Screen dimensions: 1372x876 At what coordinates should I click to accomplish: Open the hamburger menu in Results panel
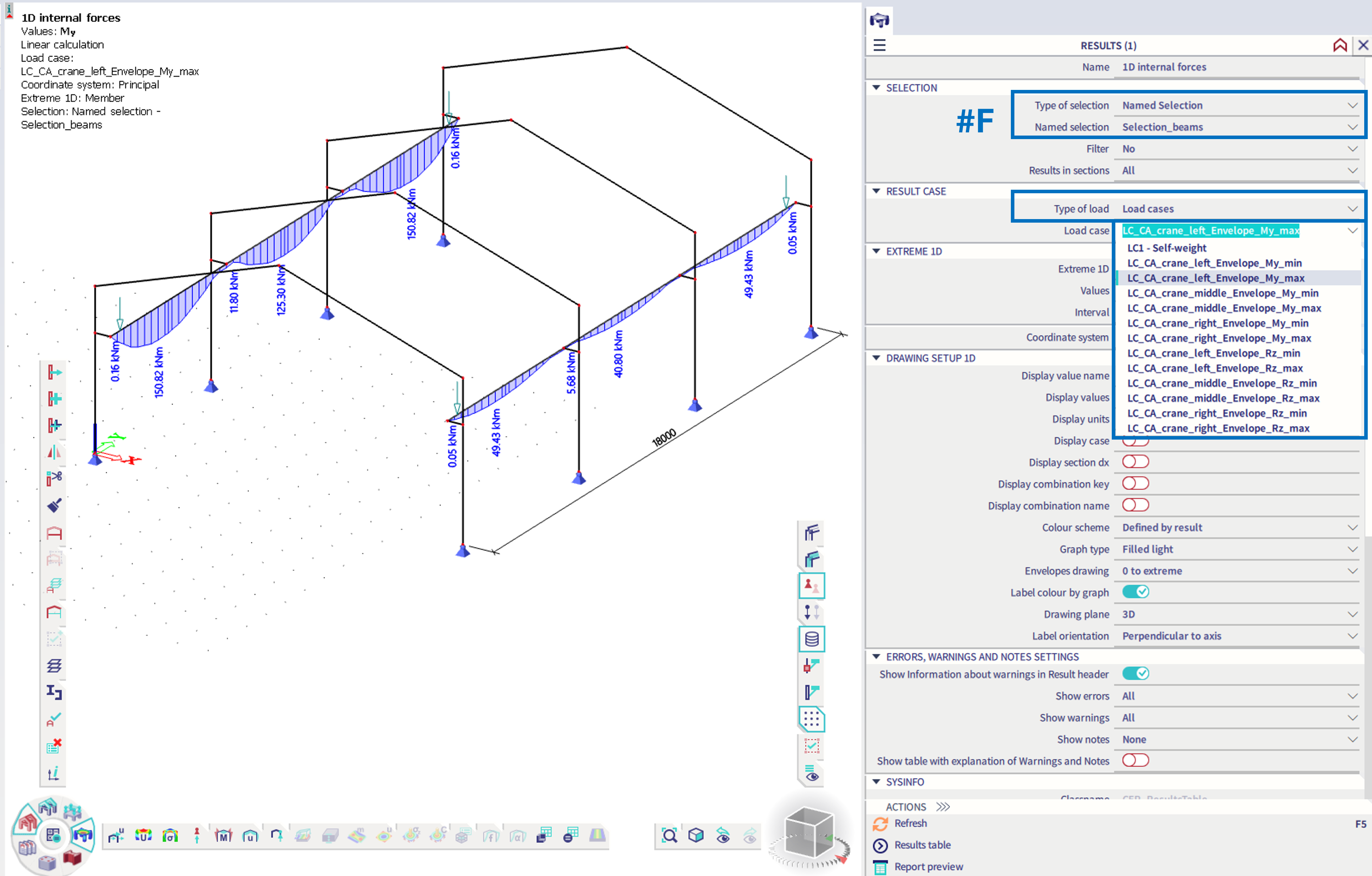click(879, 45)
